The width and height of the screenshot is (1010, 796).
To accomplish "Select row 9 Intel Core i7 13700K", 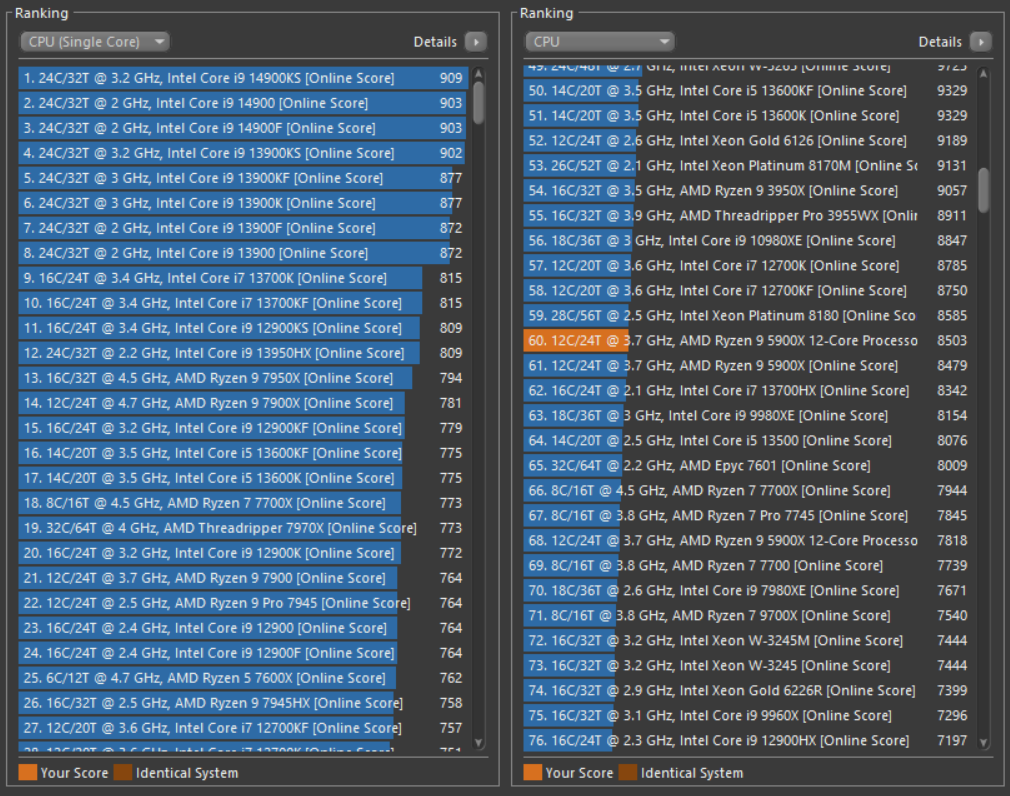I will tap(243, 278).
